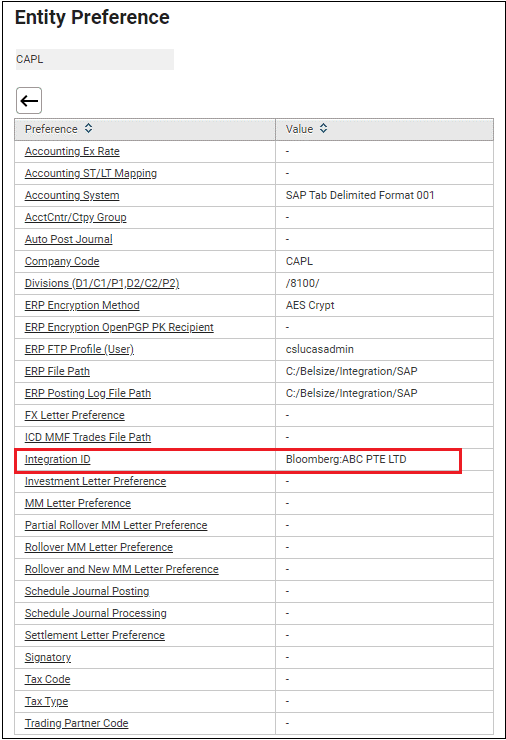Image resolution: width=506 pixels, height=740 pixels.
Task: Click the ERP Encryption Method link
Action: [82, 305]
